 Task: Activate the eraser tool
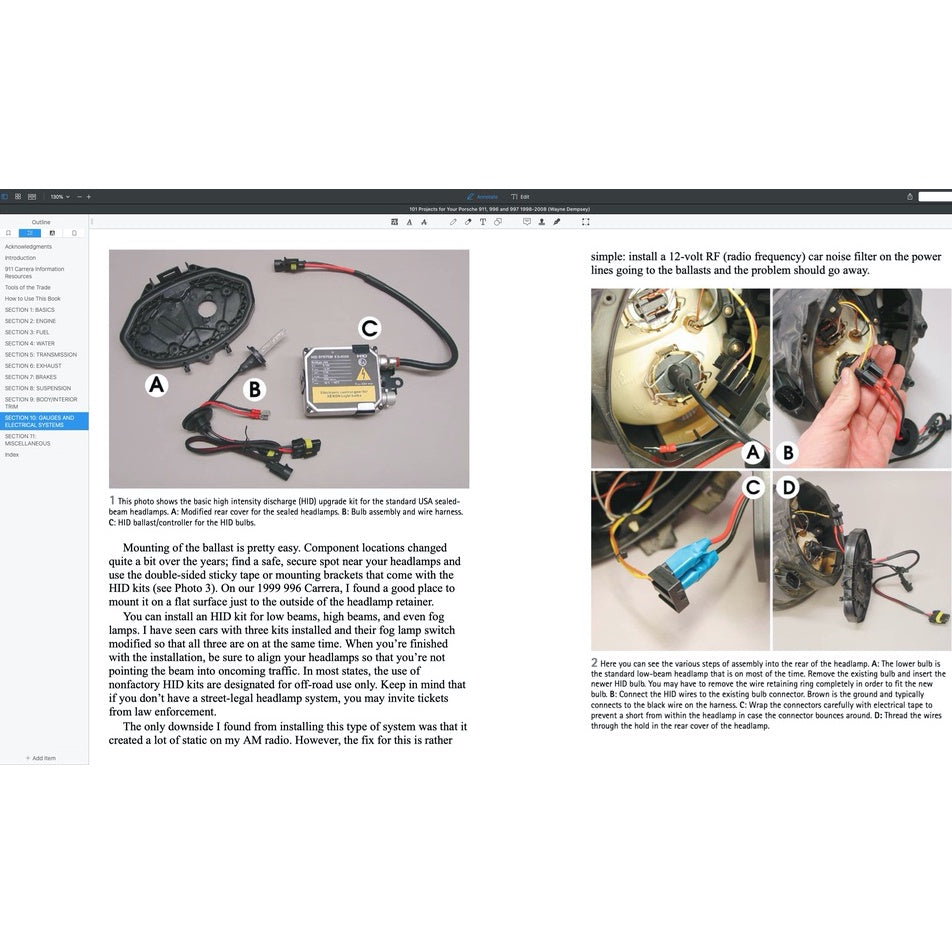468,222
